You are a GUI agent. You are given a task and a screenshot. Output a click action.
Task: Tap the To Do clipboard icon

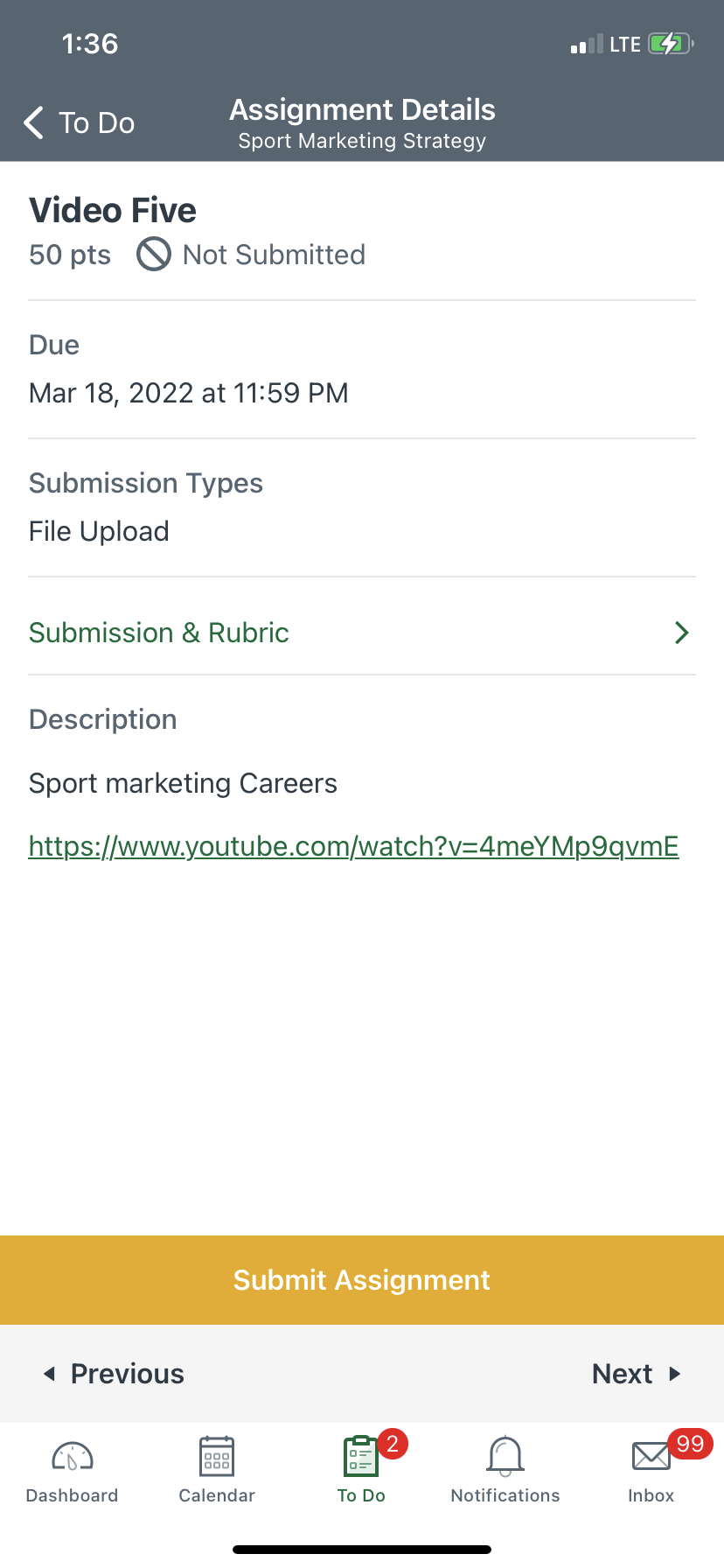point(360,1457)
